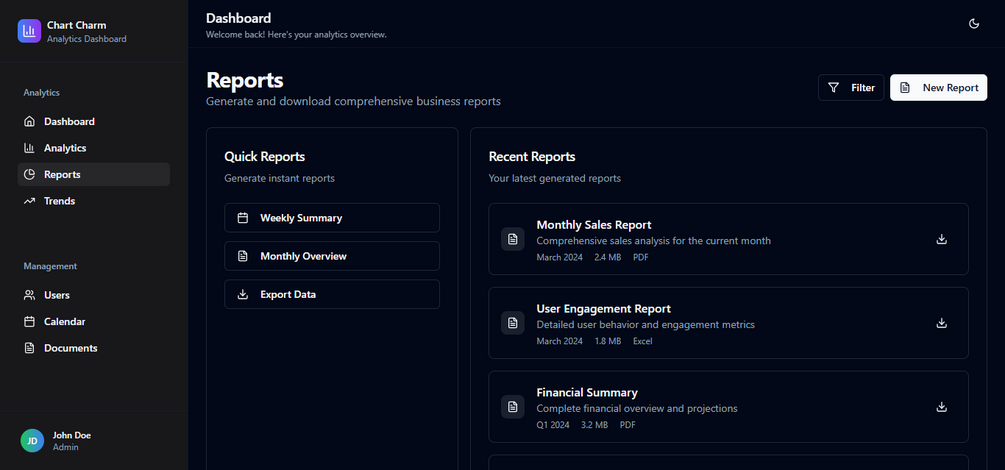Create a New Report
1005x470 pixels.
click(938, 88)
